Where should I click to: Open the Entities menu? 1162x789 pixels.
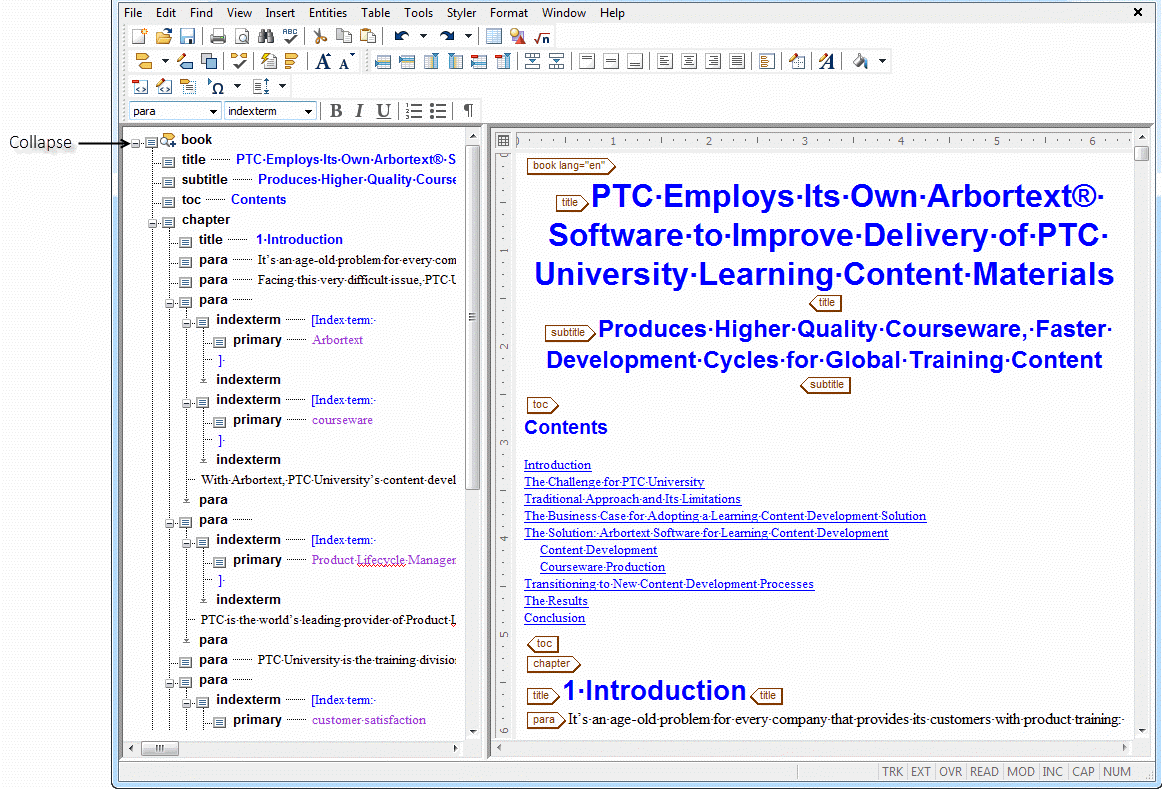328,13
